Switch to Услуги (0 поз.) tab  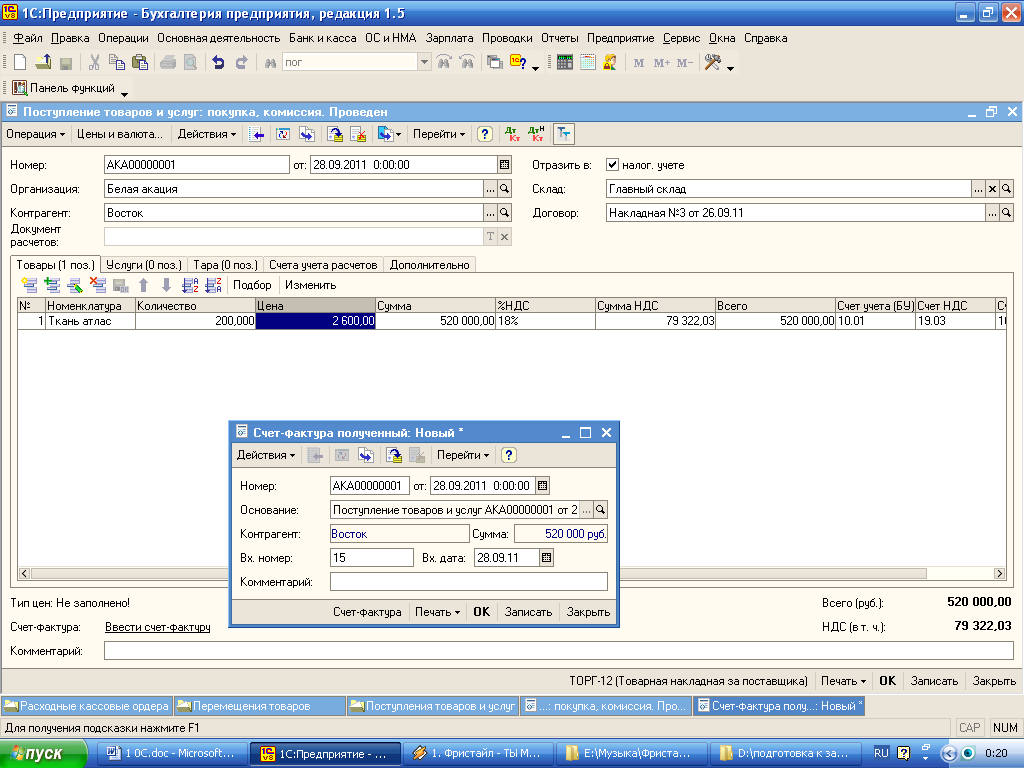144,264
